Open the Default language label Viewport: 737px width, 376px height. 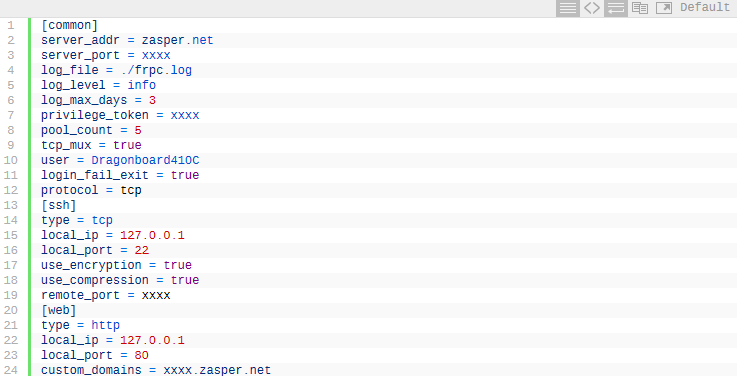pyautogui.click(x=705, y=8)
